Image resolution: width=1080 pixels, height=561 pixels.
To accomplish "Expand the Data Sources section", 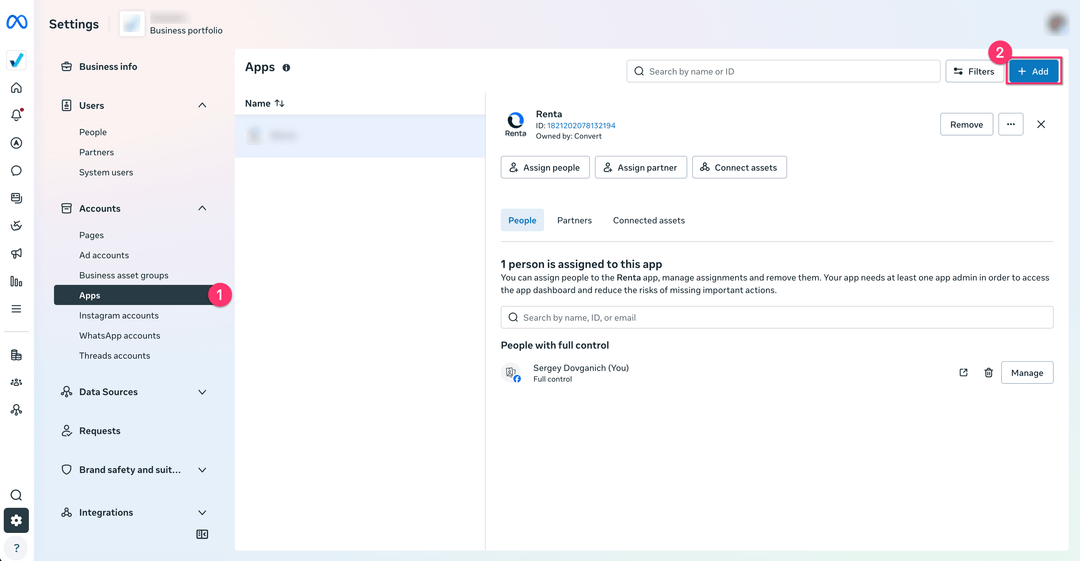I will click(x=202, y=392).
